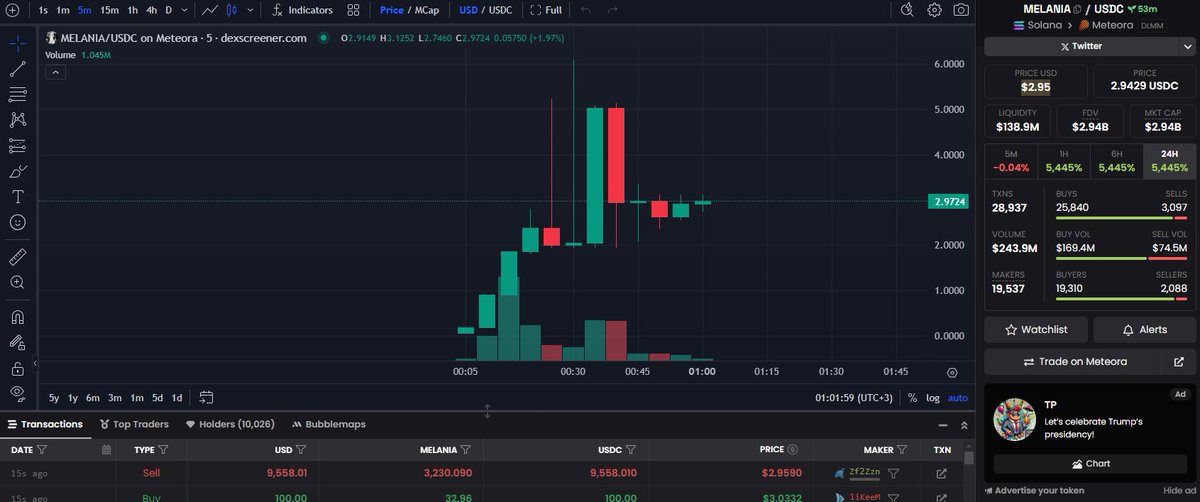Set chart range to 6m
This screenshot has width=1200, height=502.
93,397
